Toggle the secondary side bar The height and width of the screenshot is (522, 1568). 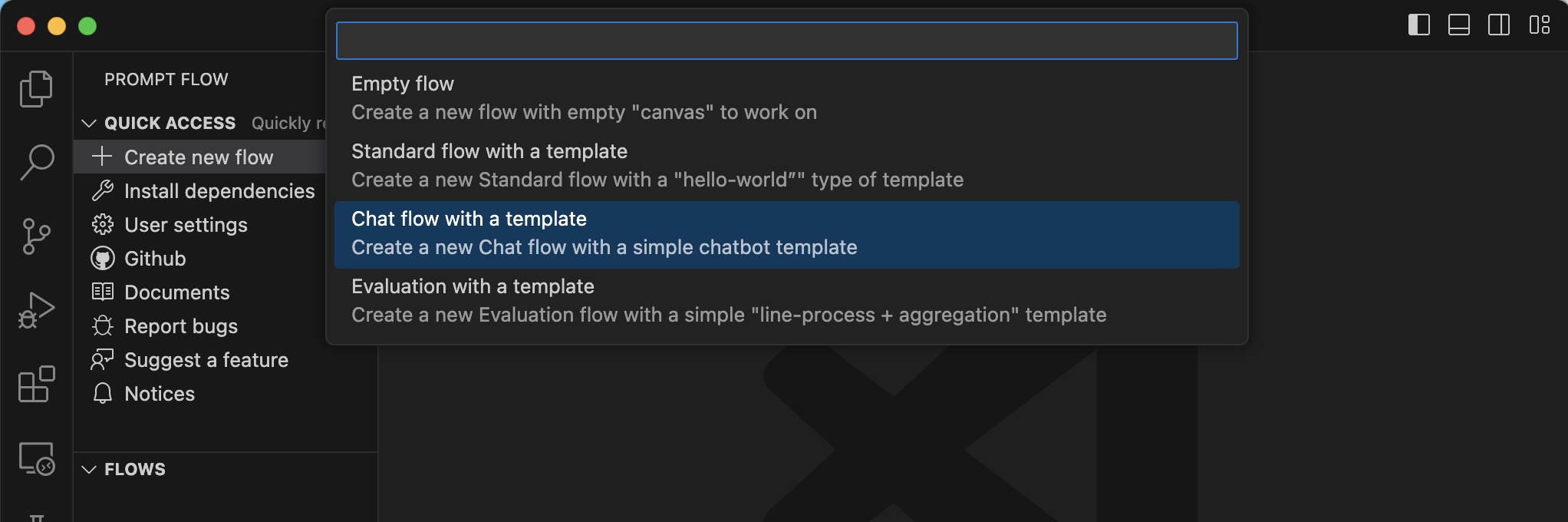pos(1498,25)
